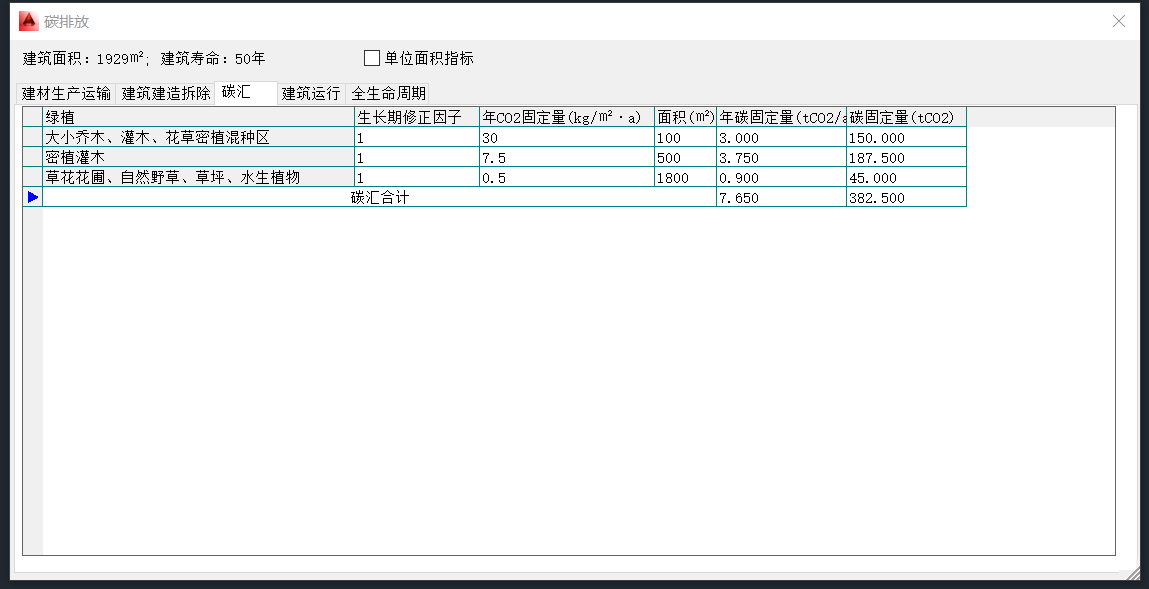The width and height of the screenshot is (1149, 589).
Task: Select the 草花花圃 vegetation row cell
Action: [x=198, y=178]
